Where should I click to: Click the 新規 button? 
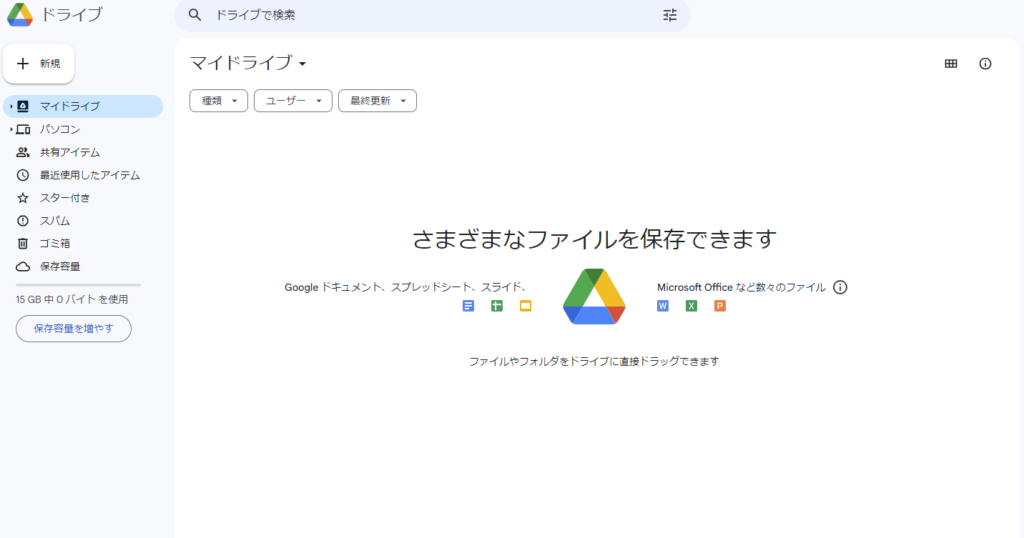point(39,63)
